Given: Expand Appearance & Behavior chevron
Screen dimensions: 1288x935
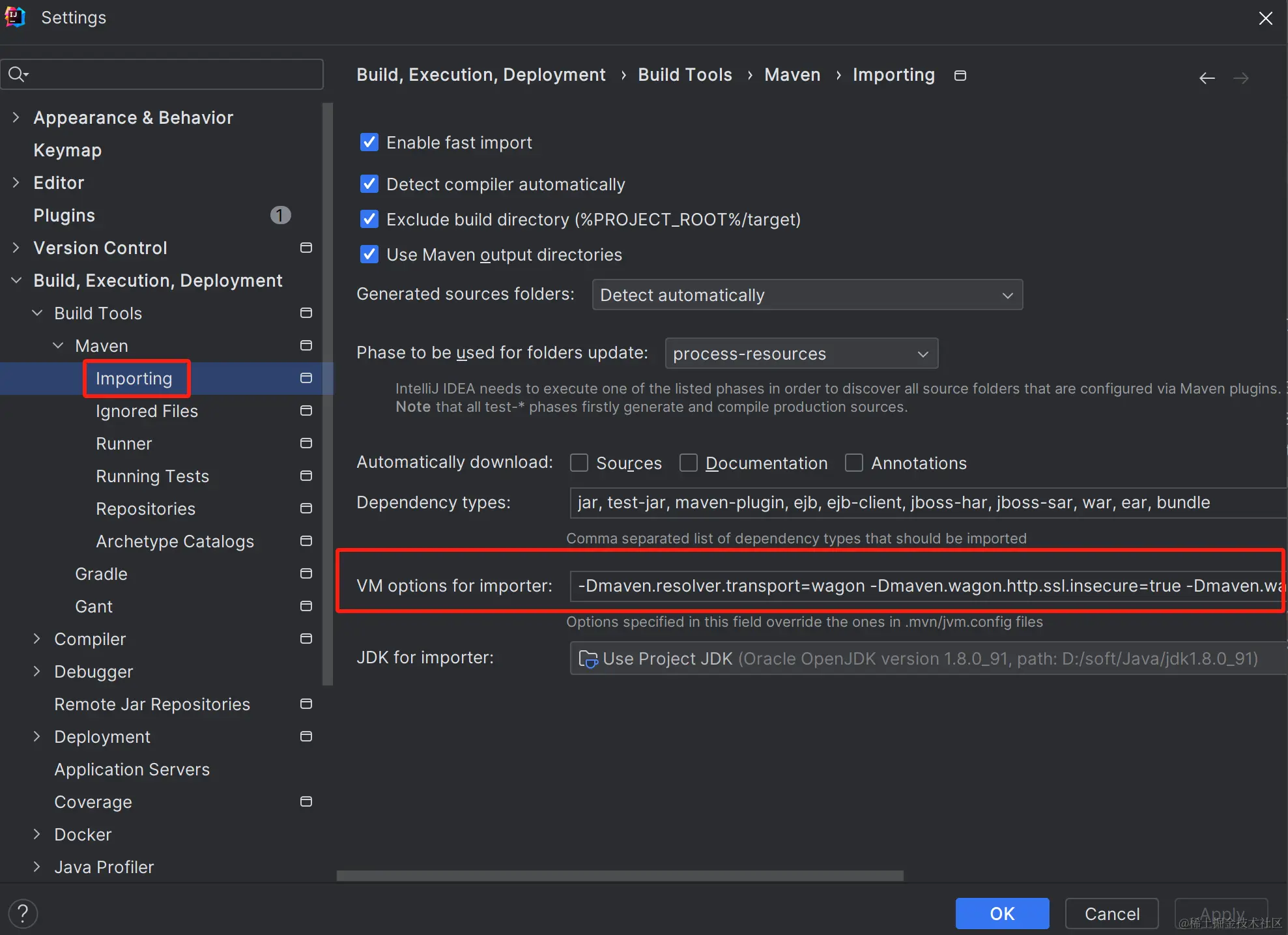Looking at the screenshot, I should click(x=16, y=117).
